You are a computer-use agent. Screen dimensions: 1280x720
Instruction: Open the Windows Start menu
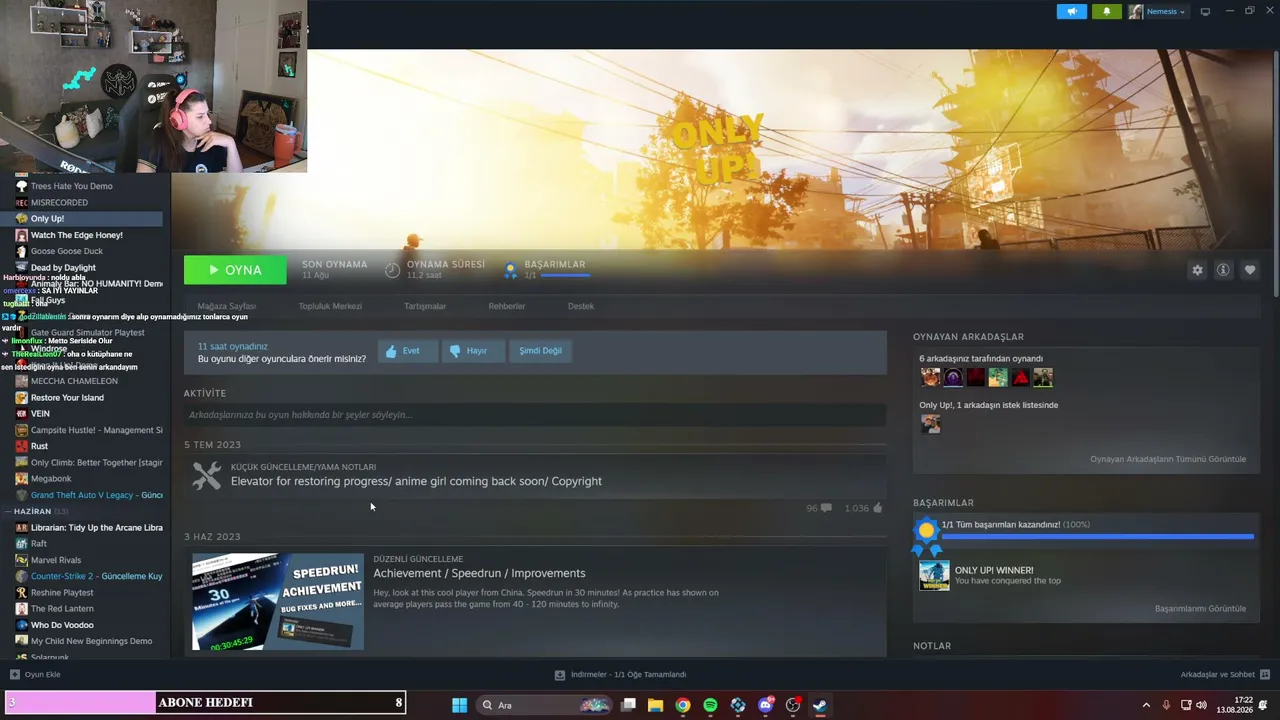tap(459, 705)
